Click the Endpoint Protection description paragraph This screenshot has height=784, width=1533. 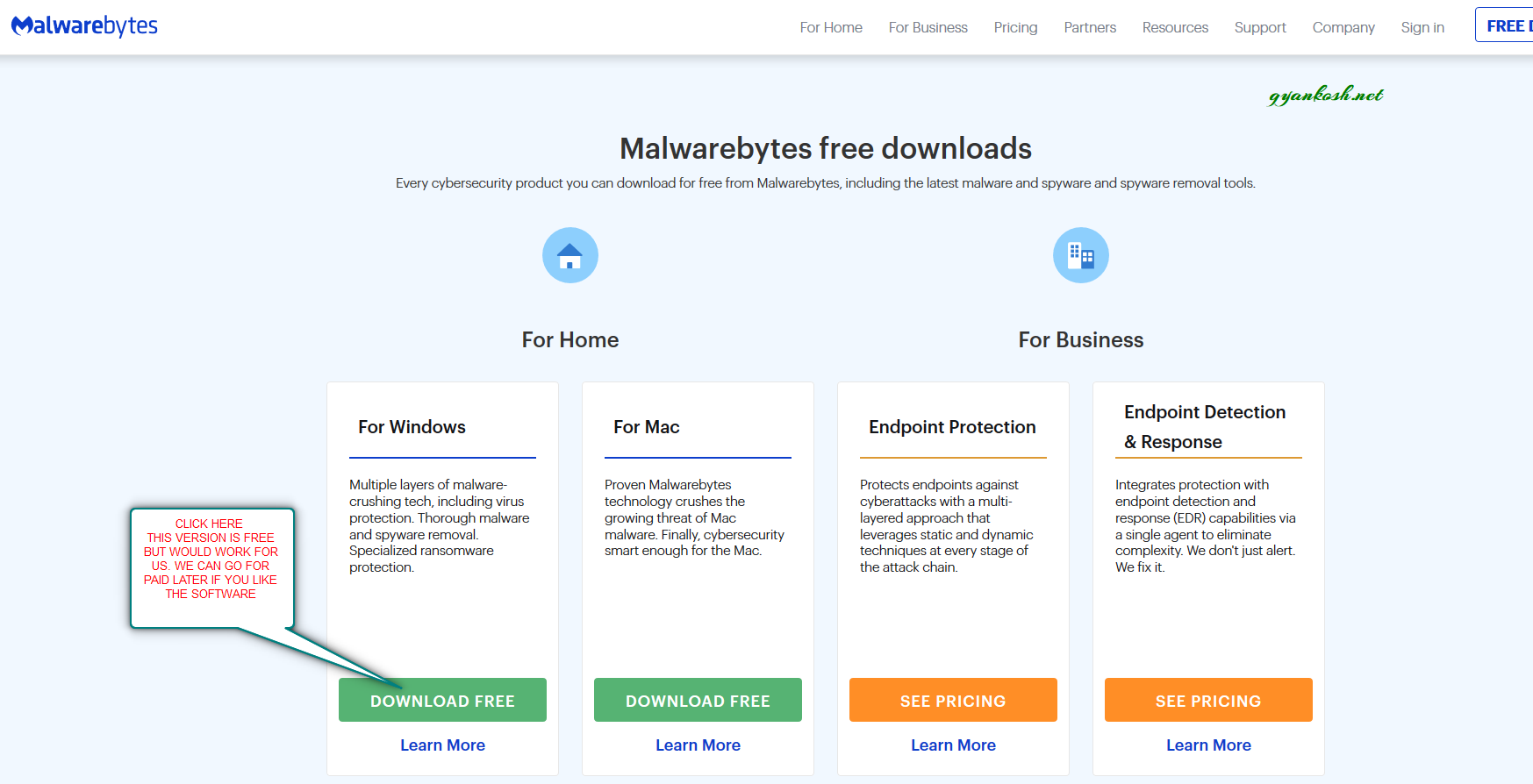click(x=947, y=526)
